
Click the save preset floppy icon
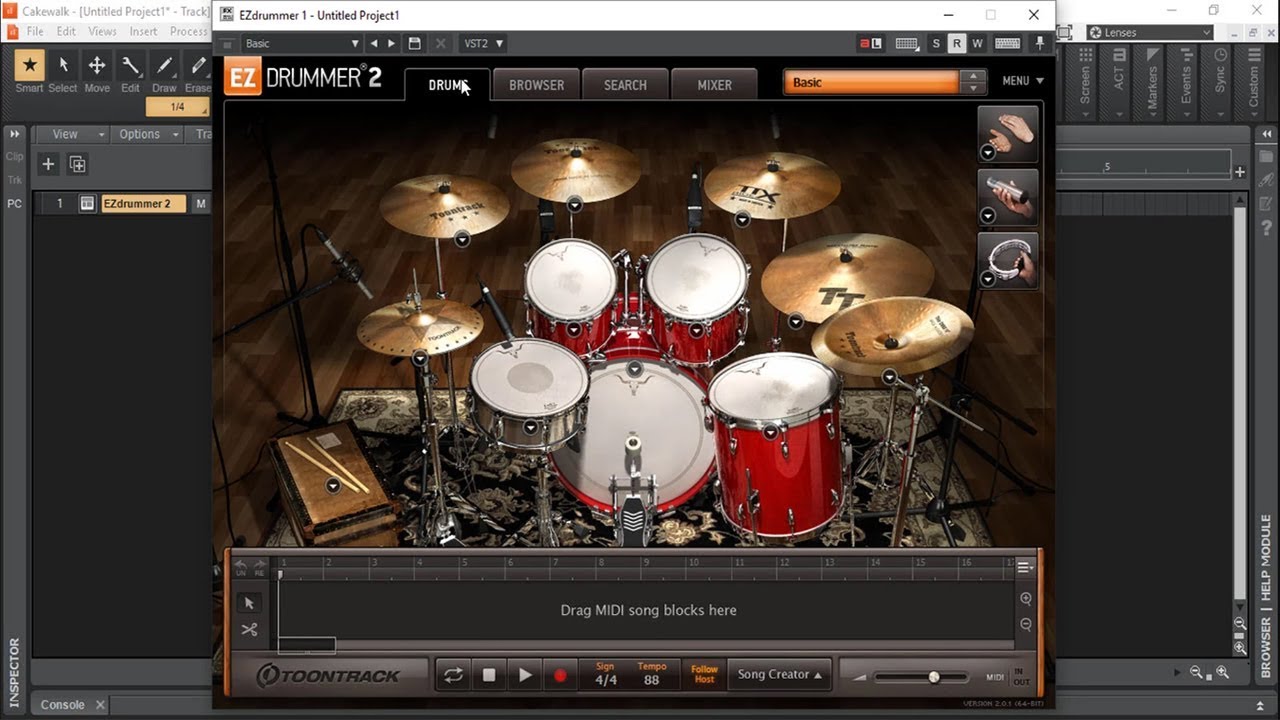[414, 43]
